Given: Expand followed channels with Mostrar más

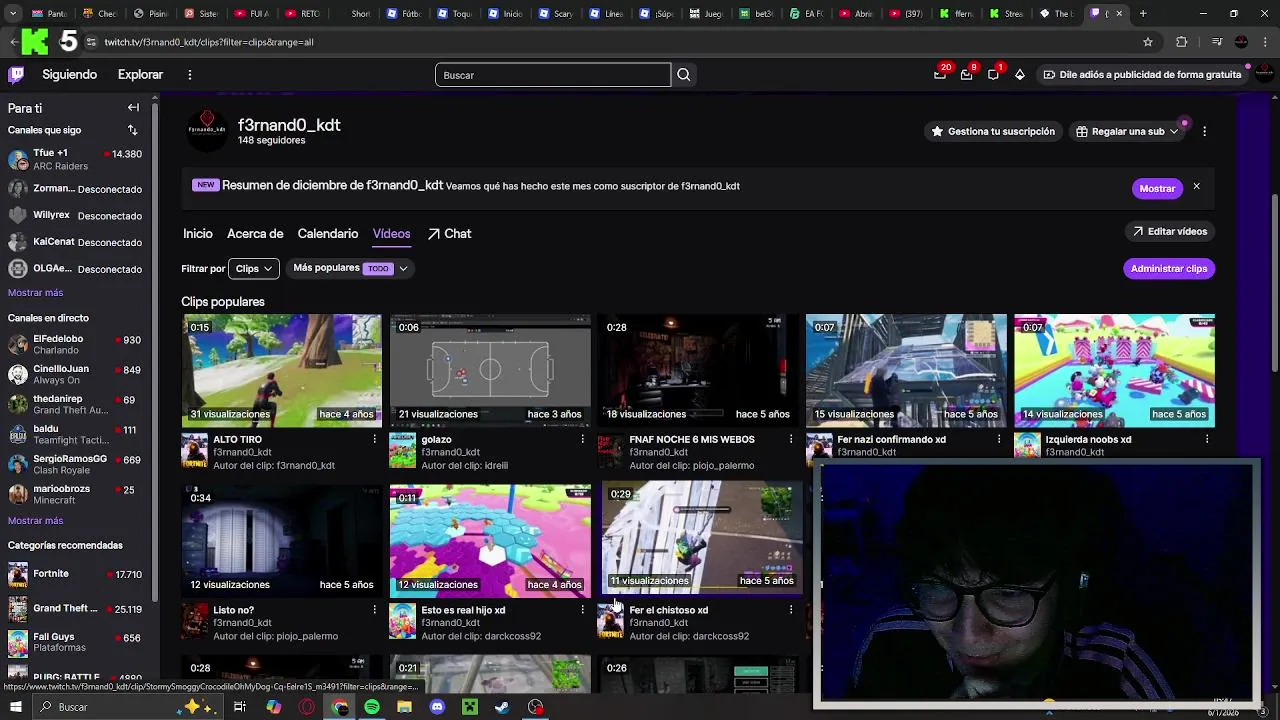Looking at the screenshot, I should [35, 293].
